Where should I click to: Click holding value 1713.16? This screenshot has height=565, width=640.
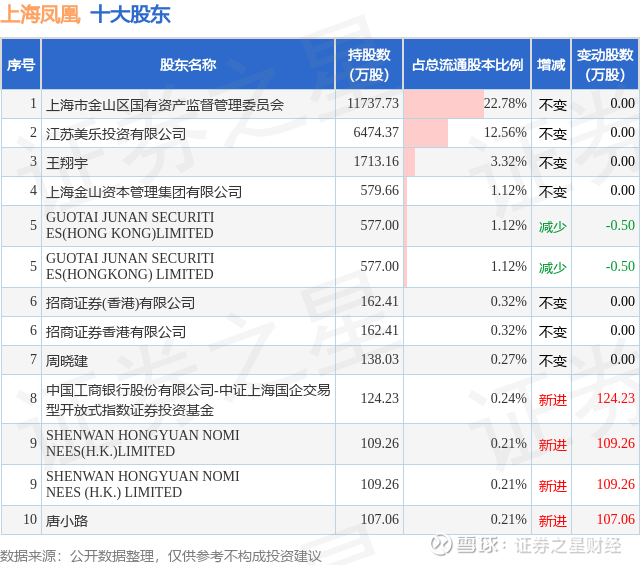(x=376, y=161)
